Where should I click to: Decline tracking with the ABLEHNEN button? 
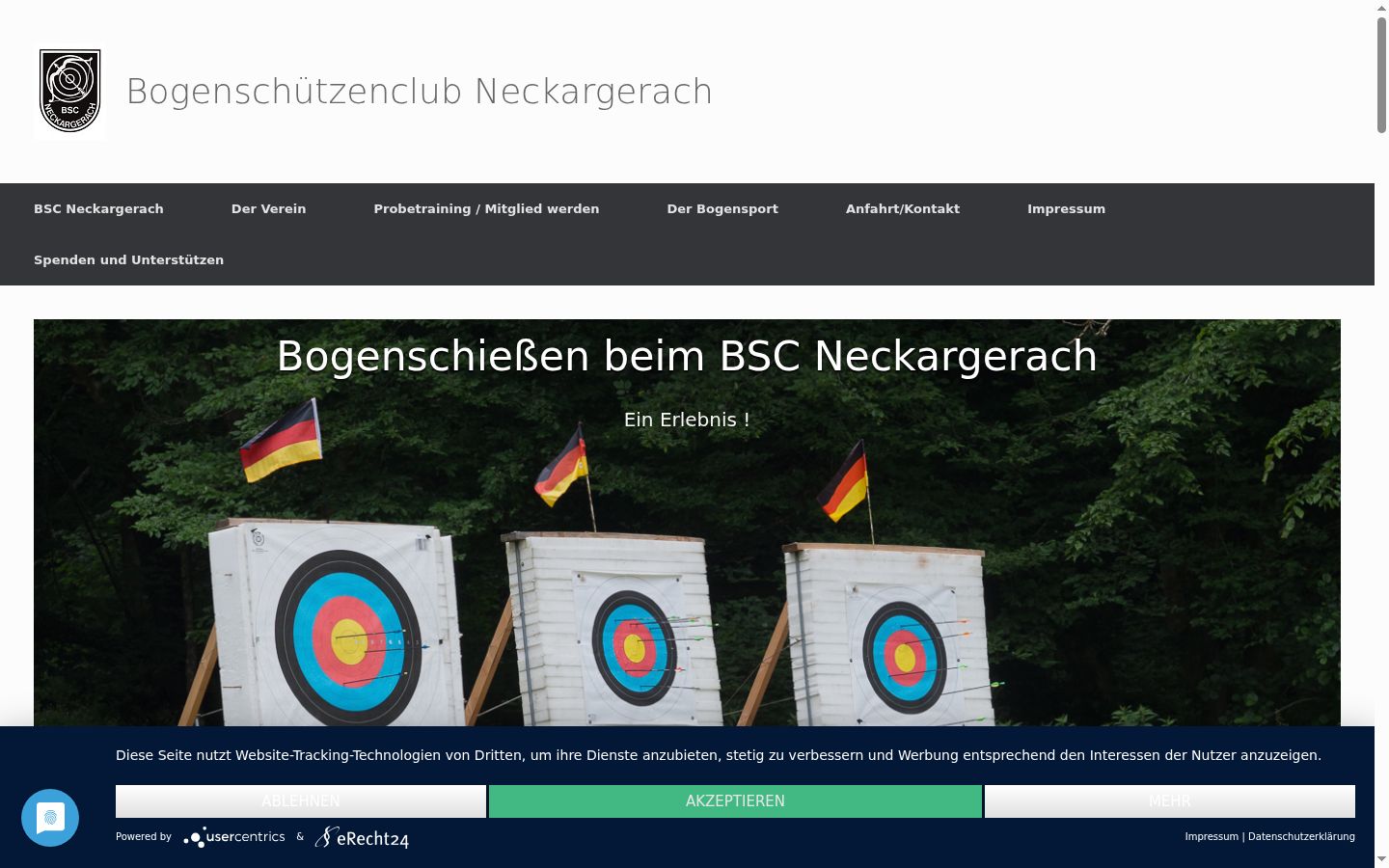[301, 801]
